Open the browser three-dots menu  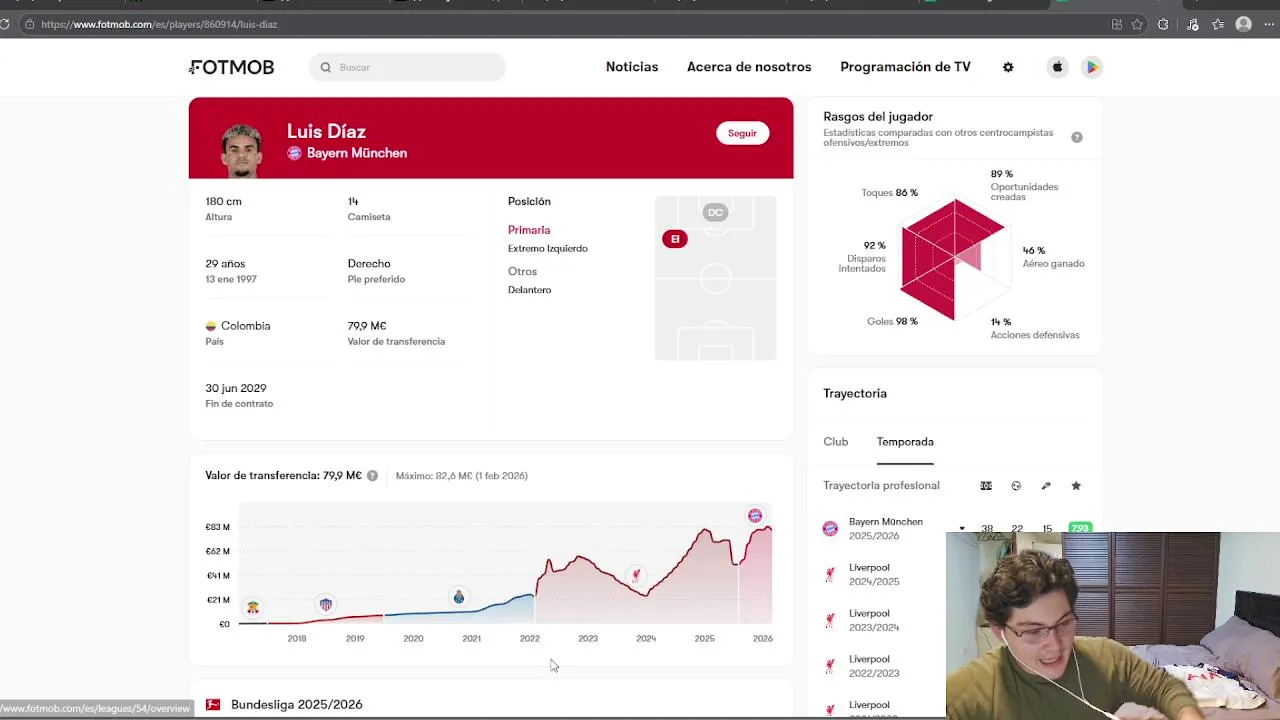point(1269,24)
